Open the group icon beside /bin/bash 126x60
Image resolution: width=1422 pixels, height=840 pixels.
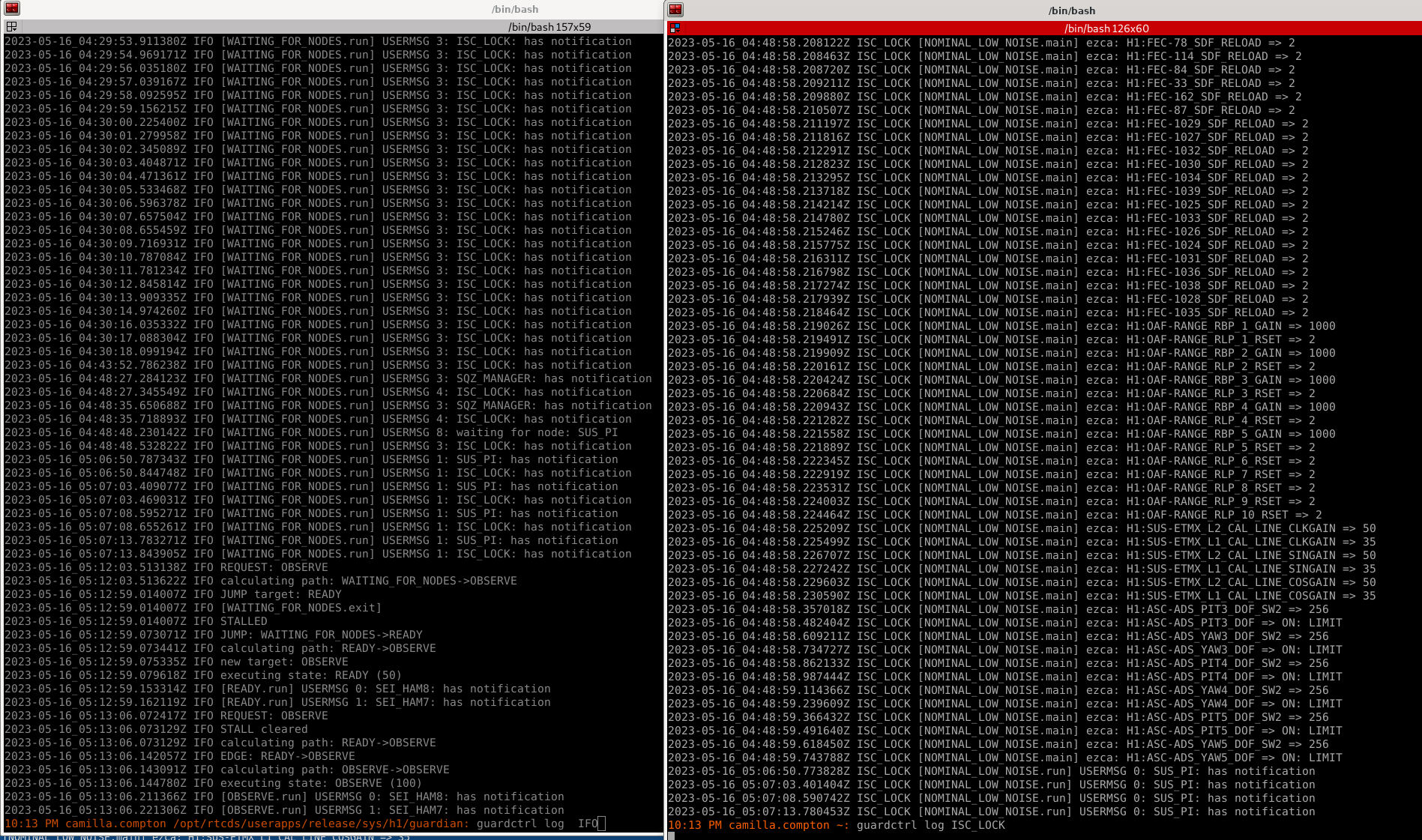pos(675,28)
